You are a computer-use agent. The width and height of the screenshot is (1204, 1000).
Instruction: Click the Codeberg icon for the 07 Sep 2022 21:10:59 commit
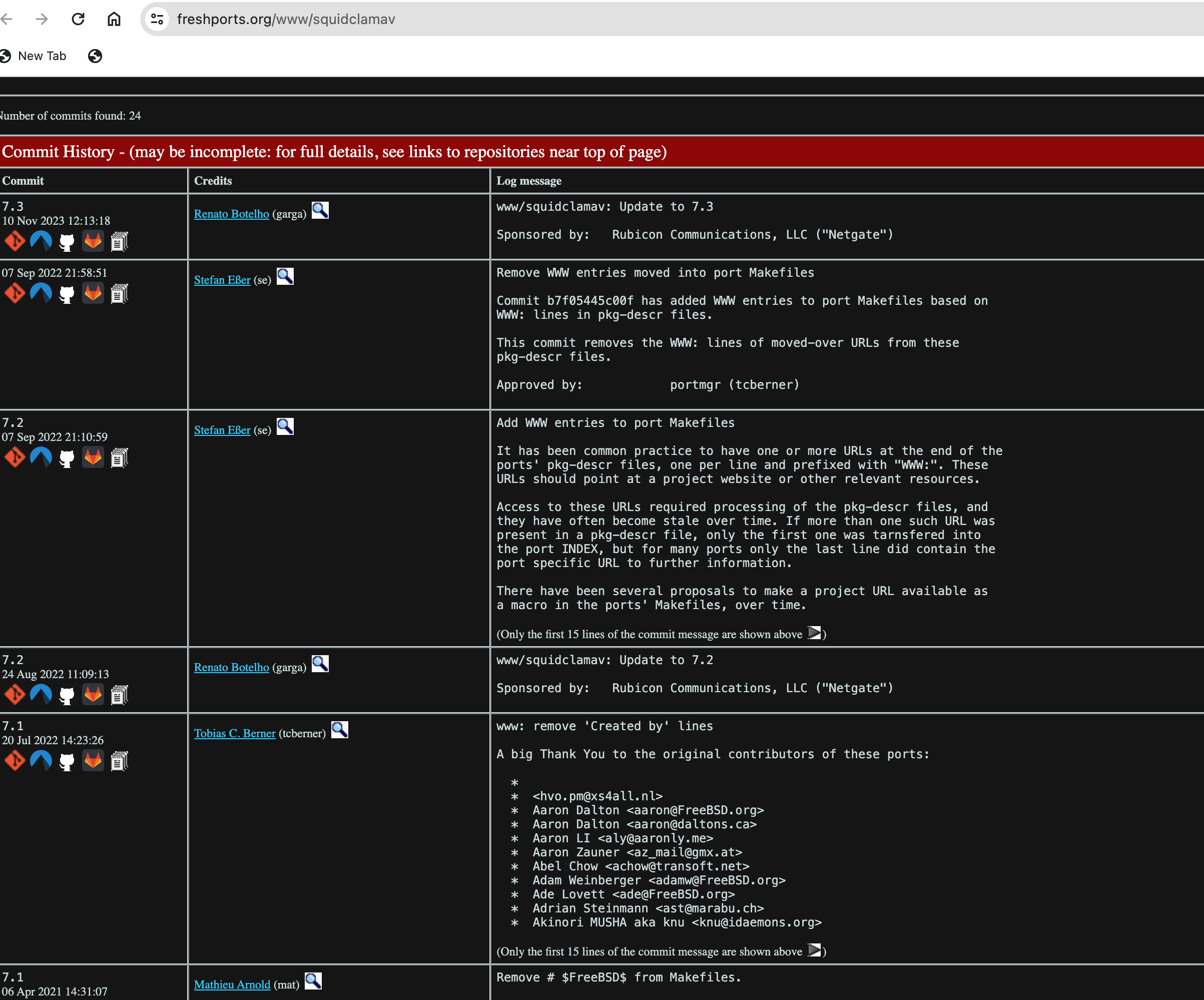click(x=41, y=457)
